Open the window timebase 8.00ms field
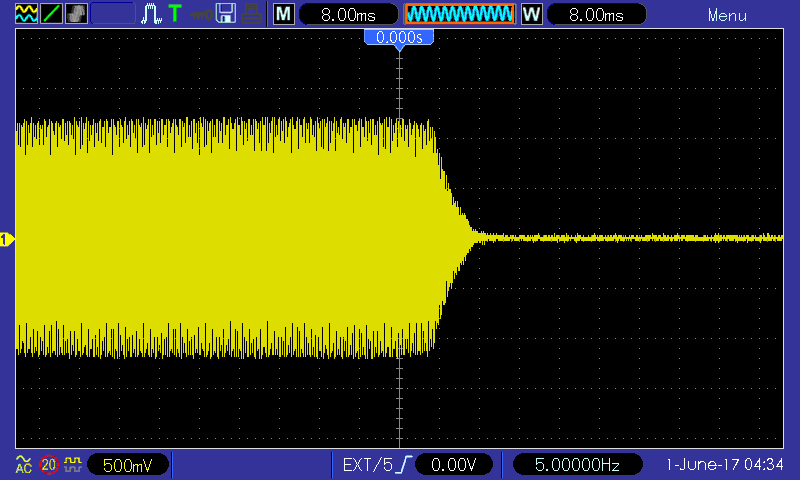 (595, 15)
